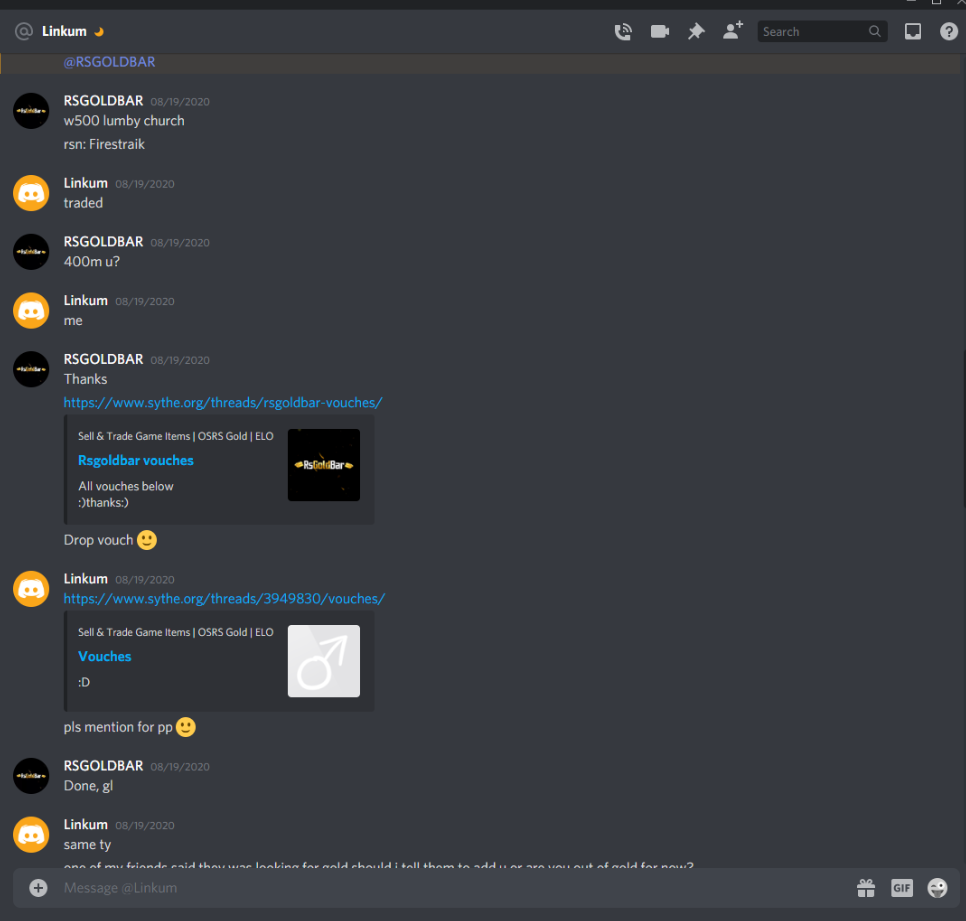The height and width of the screenshot is (921, 966).
Task: Click the site name in the Vouches embed
Action: tap(176, 632)
